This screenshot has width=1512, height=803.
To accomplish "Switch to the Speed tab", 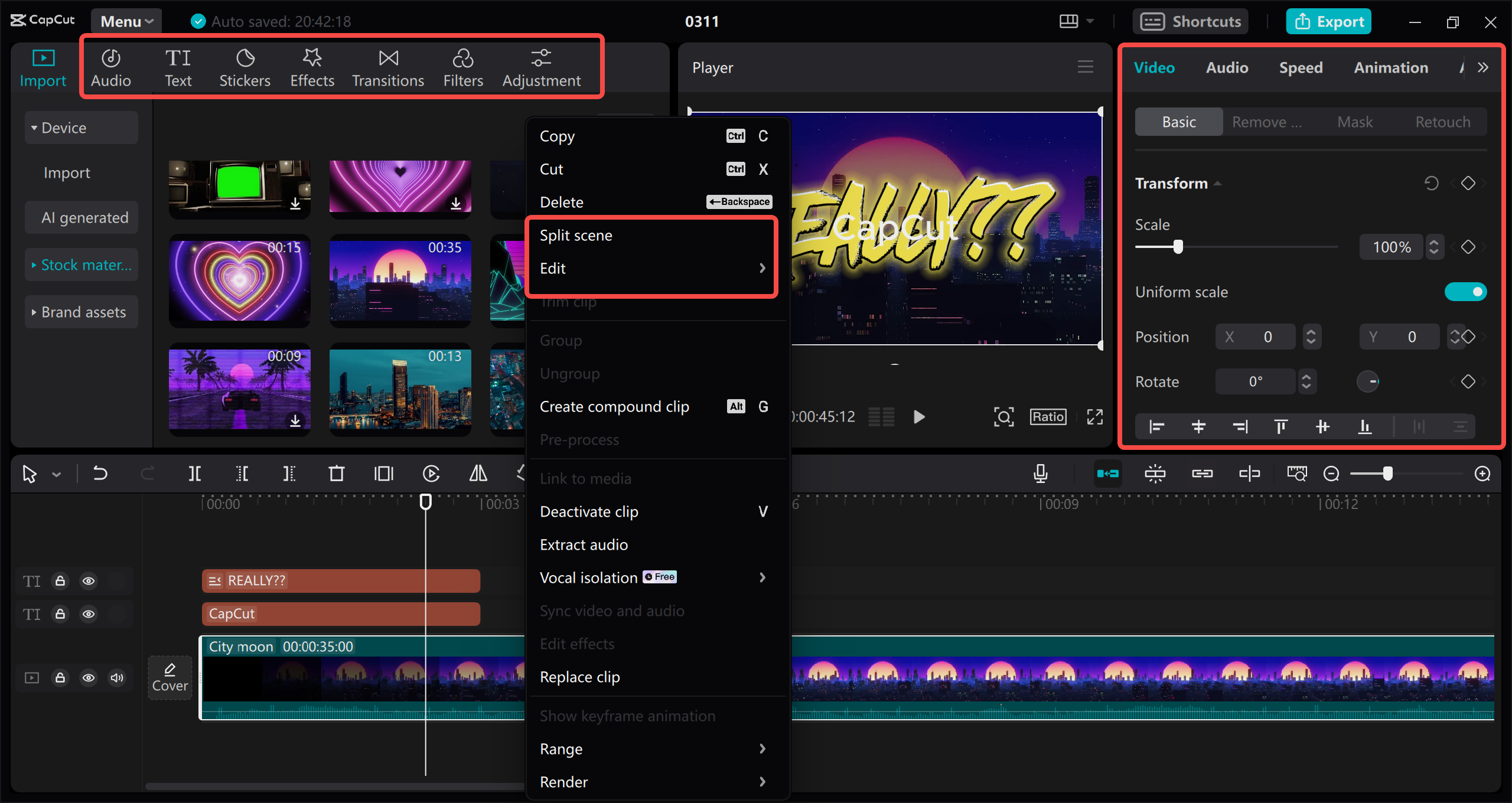I will [x=1301, y=67].
